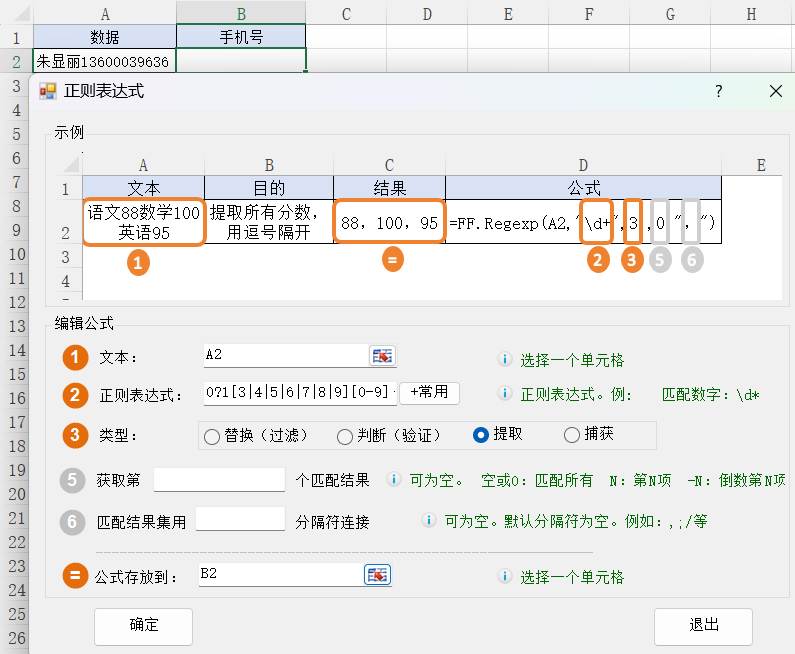795x654 pixels.
Task: Select the 判断（验证） radio option
Action: point(345,436)
